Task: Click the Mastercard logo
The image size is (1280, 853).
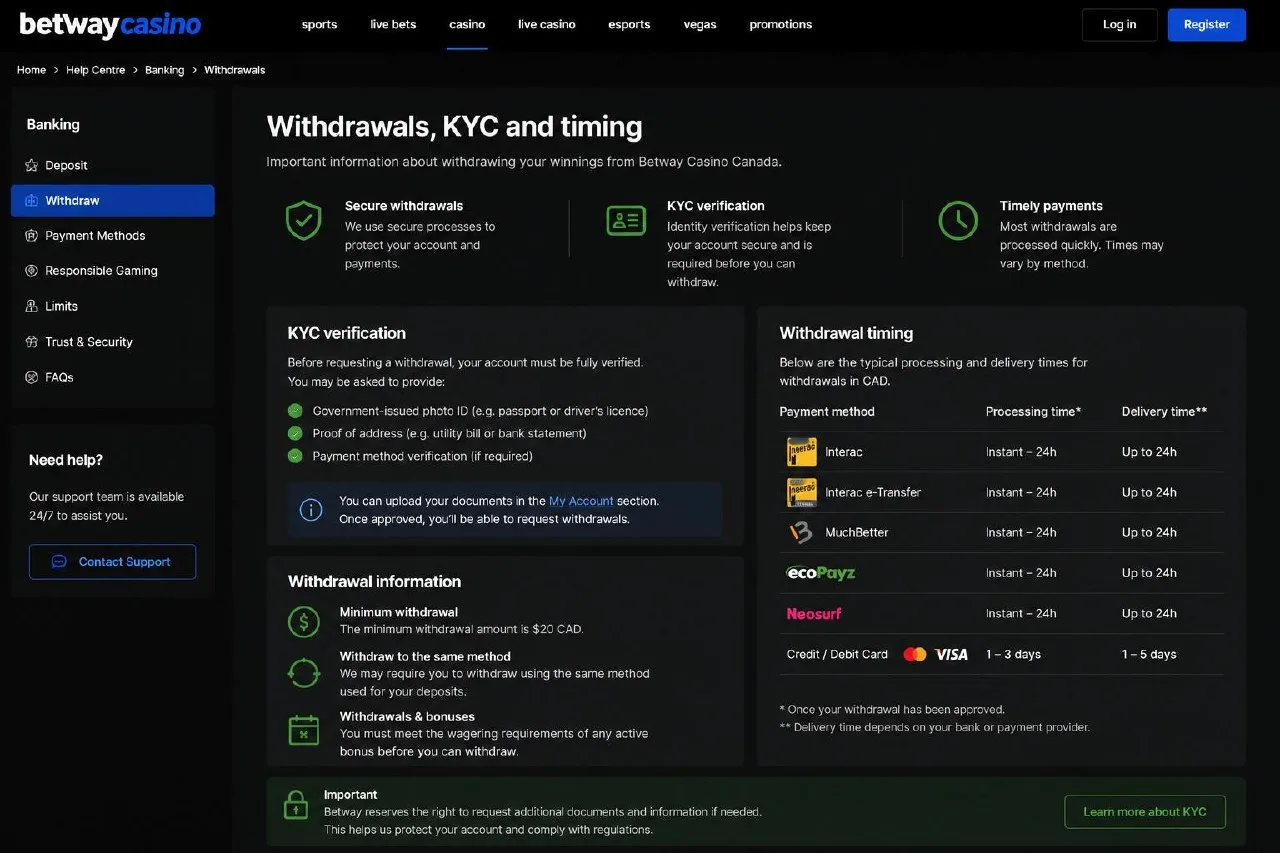Action: pos(915,654)
